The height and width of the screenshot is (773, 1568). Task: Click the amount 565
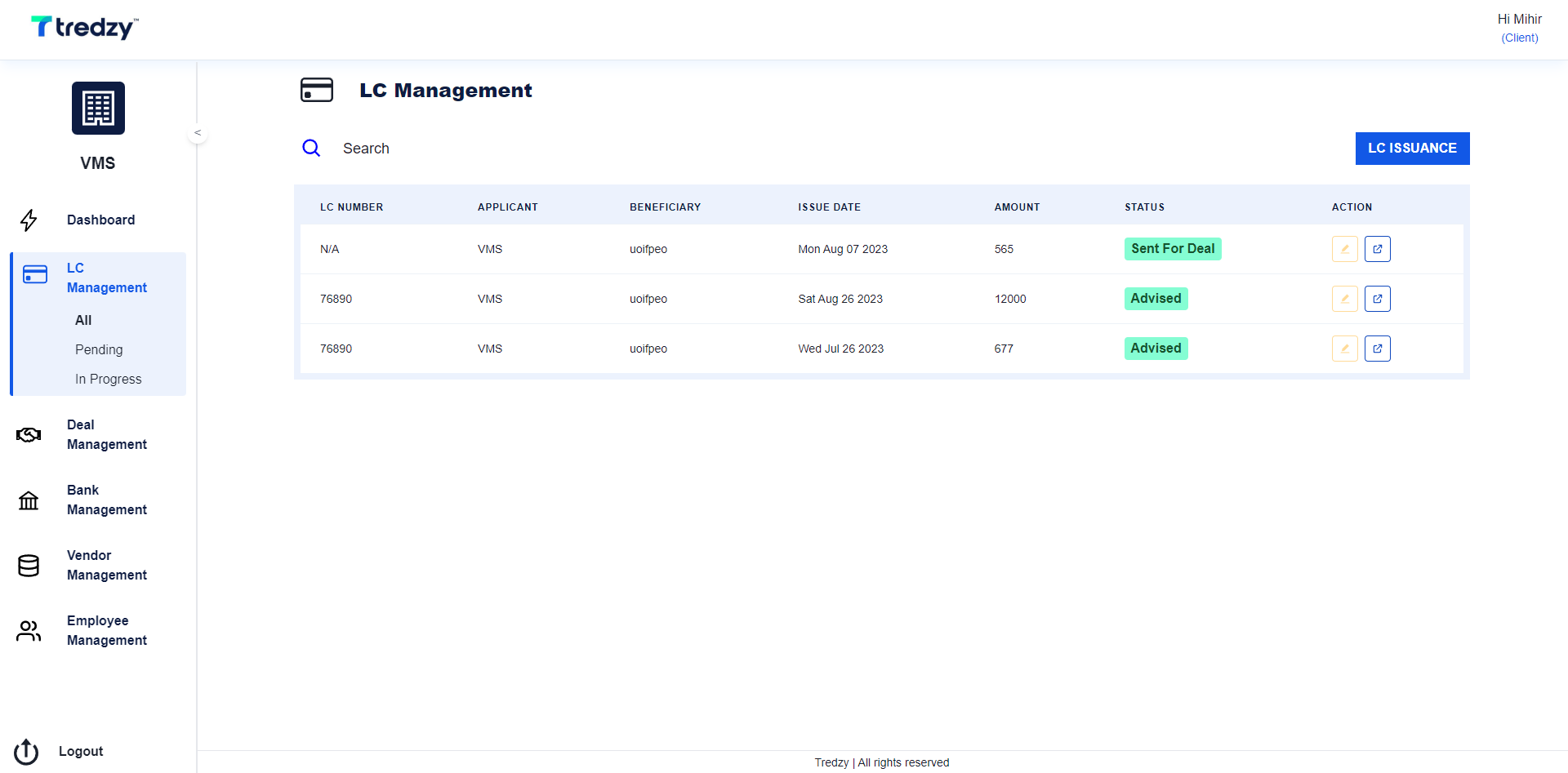tap(1004, 250)
